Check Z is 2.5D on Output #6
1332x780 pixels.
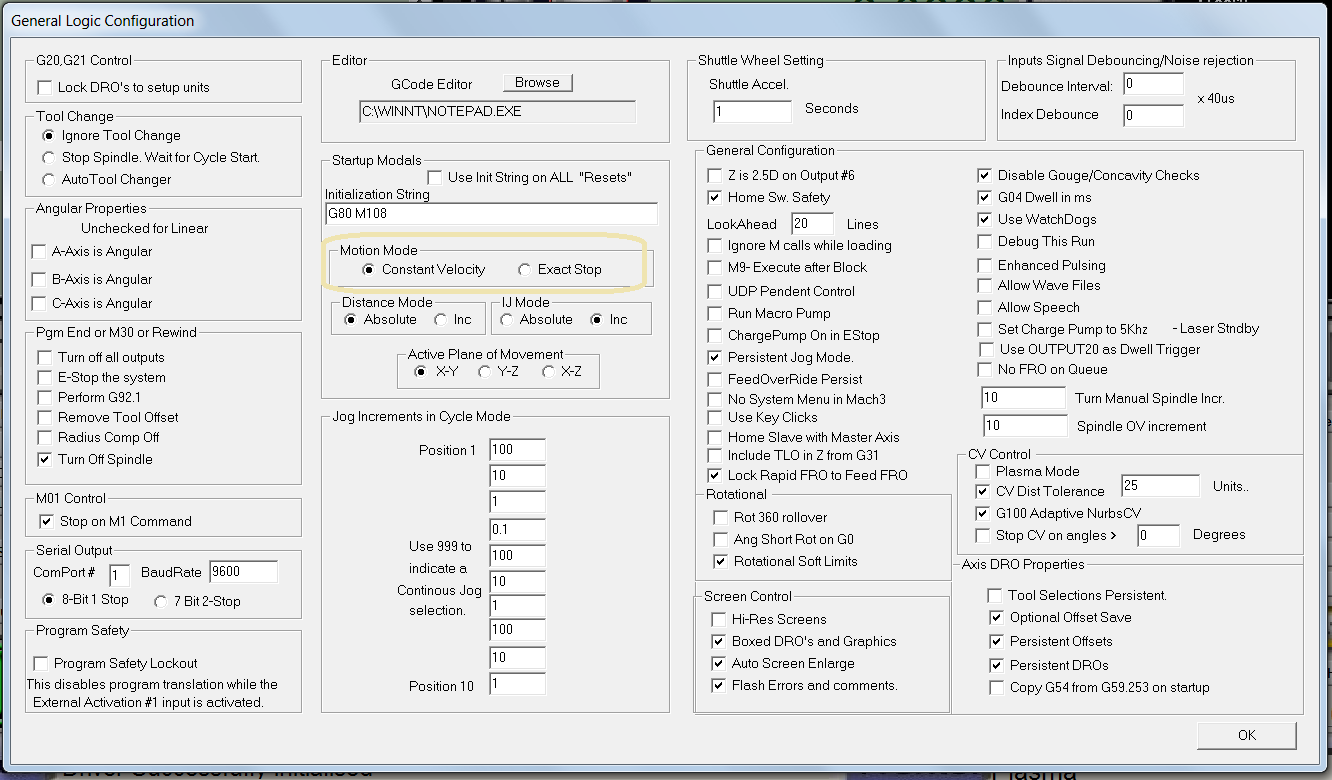click(714, 175)
